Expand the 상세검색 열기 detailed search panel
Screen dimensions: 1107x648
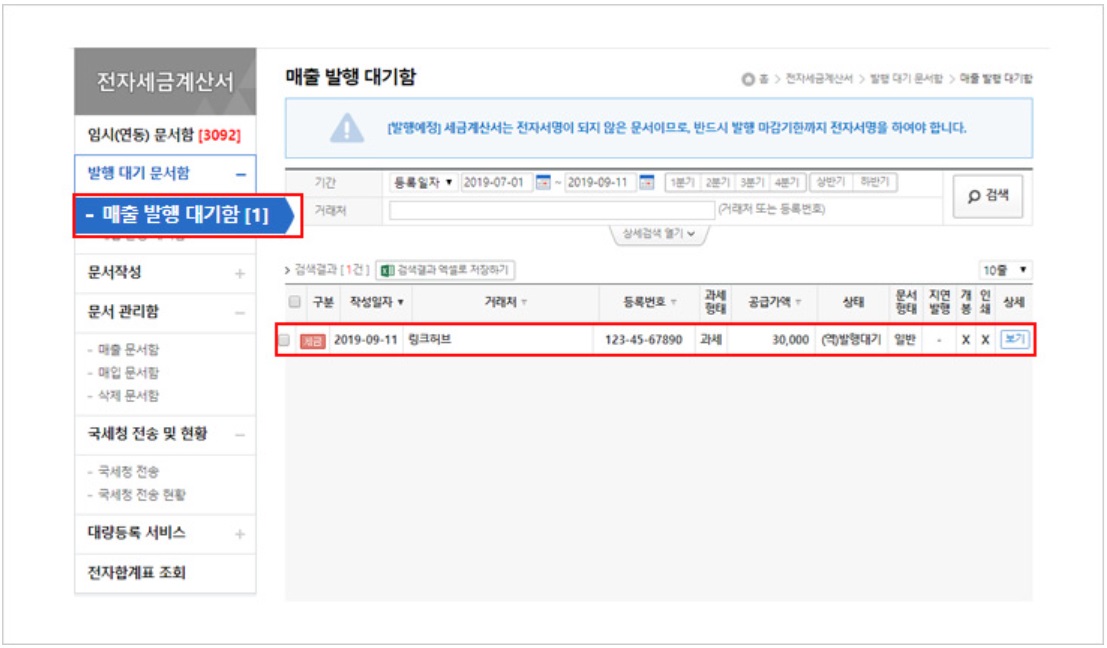658,234
